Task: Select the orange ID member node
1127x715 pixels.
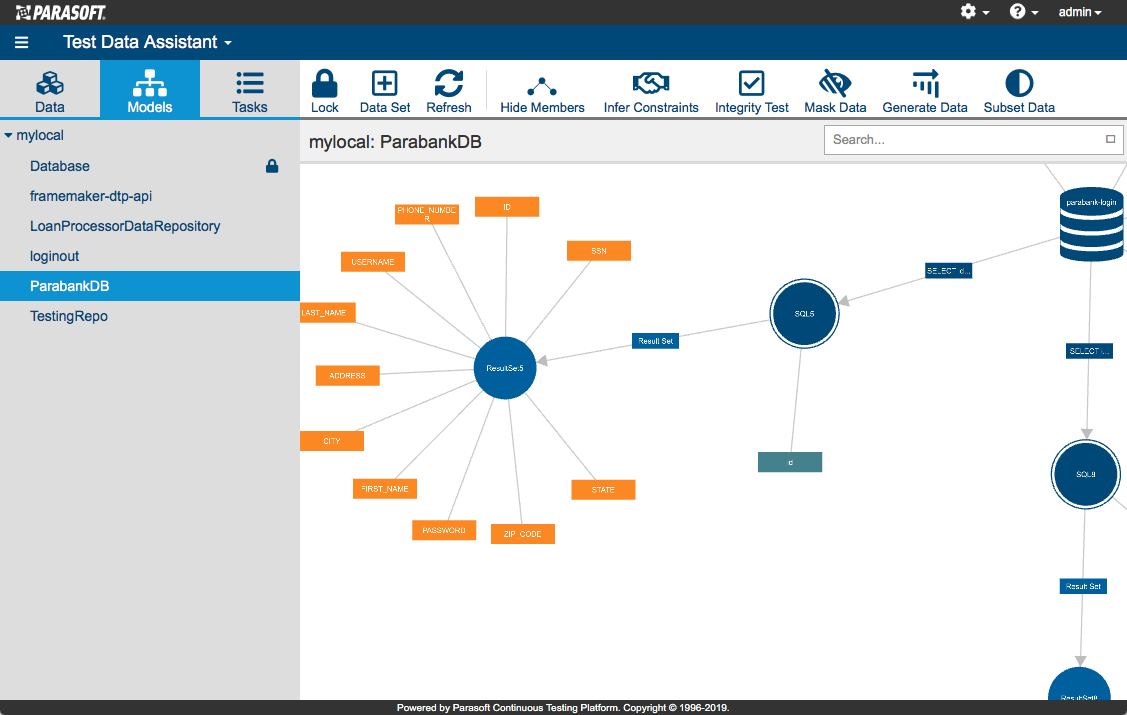Action: 507,207
